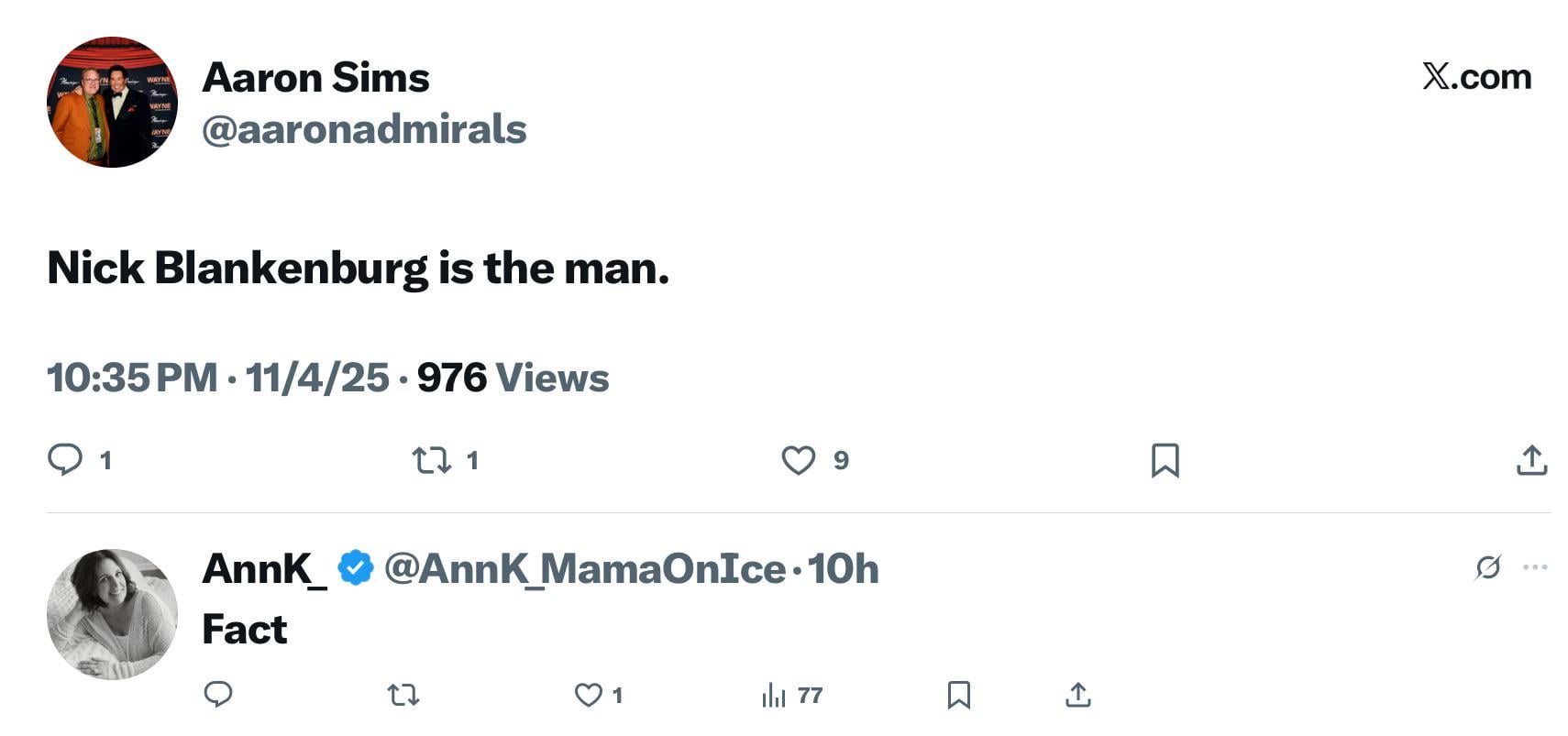1568x736 pixels.
Task: Bookmark Aaron Sims' main post
Action: [x=1165, y=460]
